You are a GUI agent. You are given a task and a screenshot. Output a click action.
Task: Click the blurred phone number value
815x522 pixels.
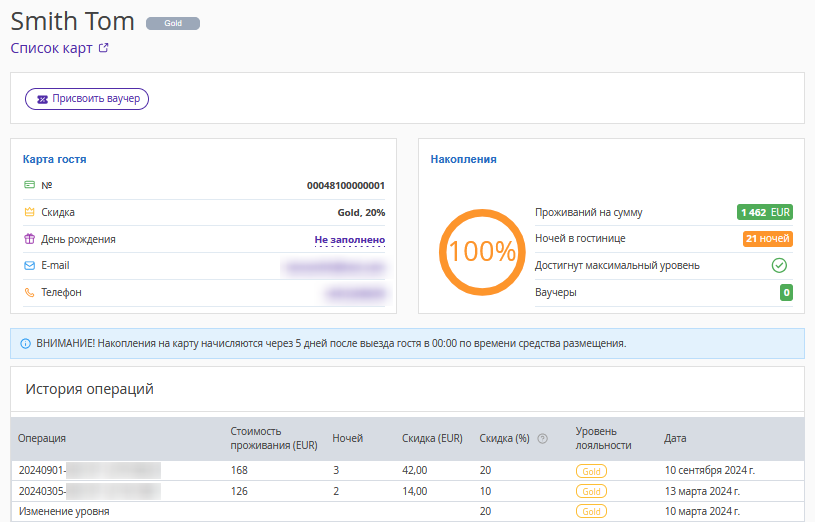pos(356,294)
